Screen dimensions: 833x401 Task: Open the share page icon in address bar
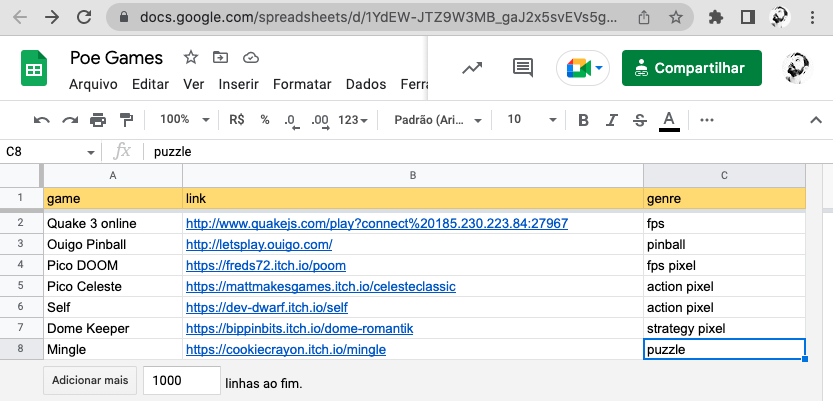tap(644, 18)
